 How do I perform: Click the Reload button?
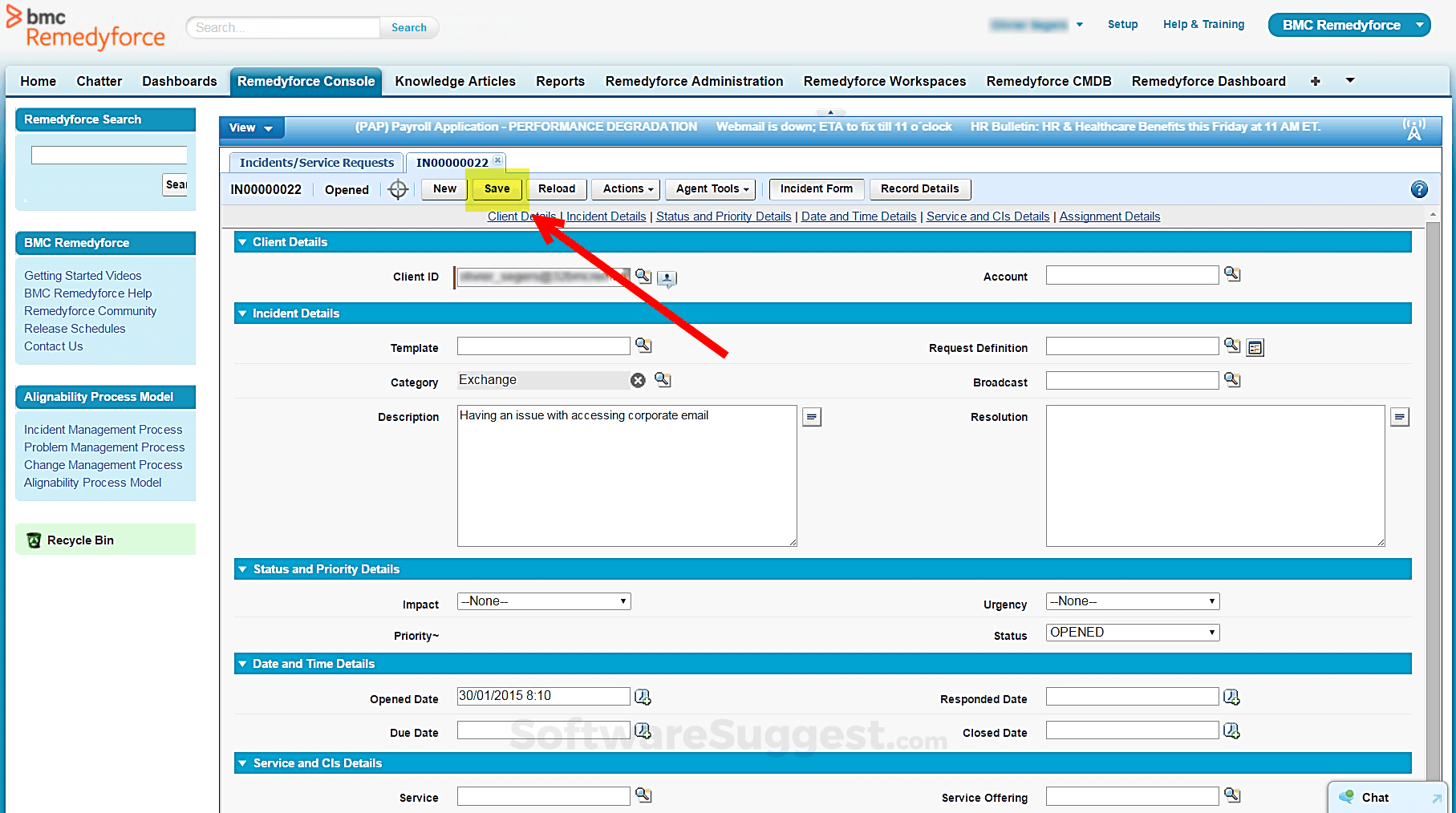tap(557, 189)
